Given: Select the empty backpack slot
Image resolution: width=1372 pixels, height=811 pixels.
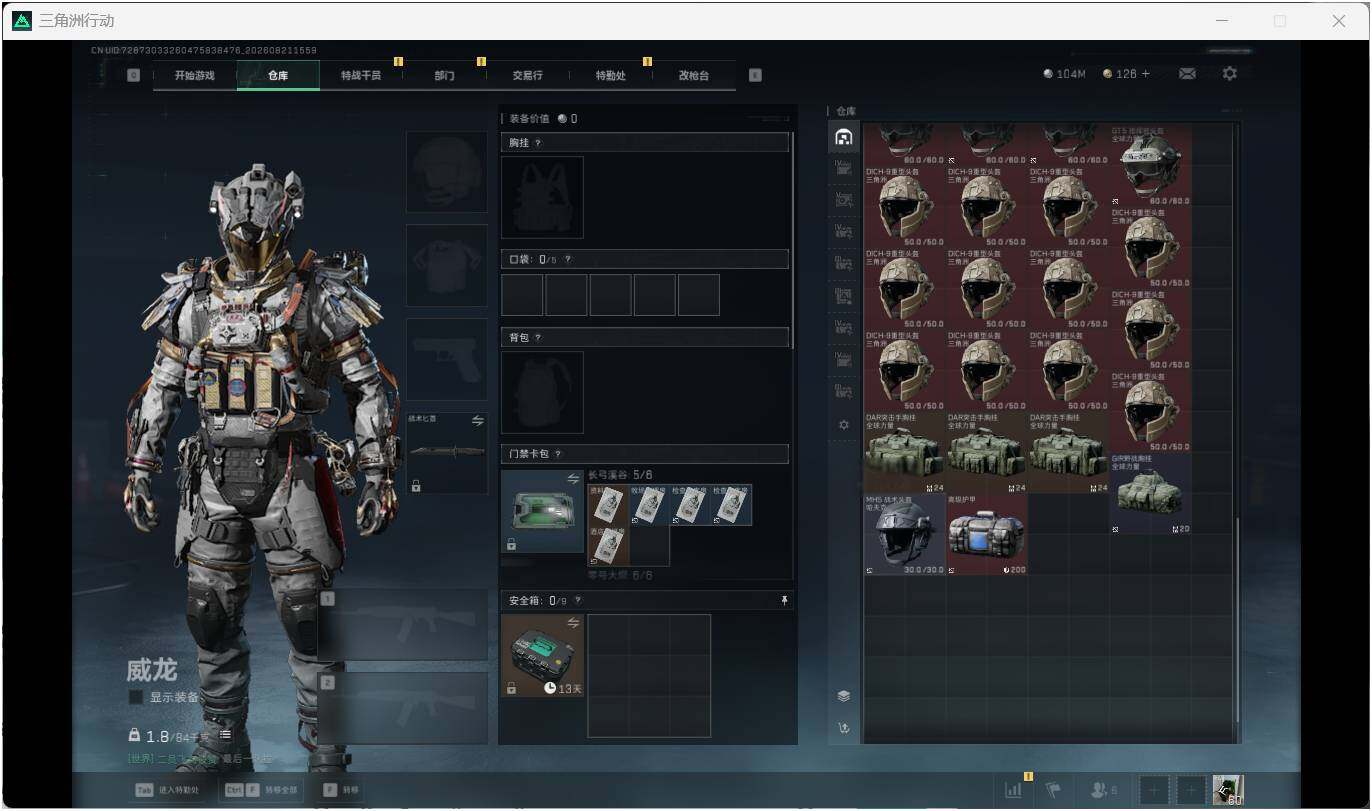Looking at the screenshot, I should coord(542,392).
